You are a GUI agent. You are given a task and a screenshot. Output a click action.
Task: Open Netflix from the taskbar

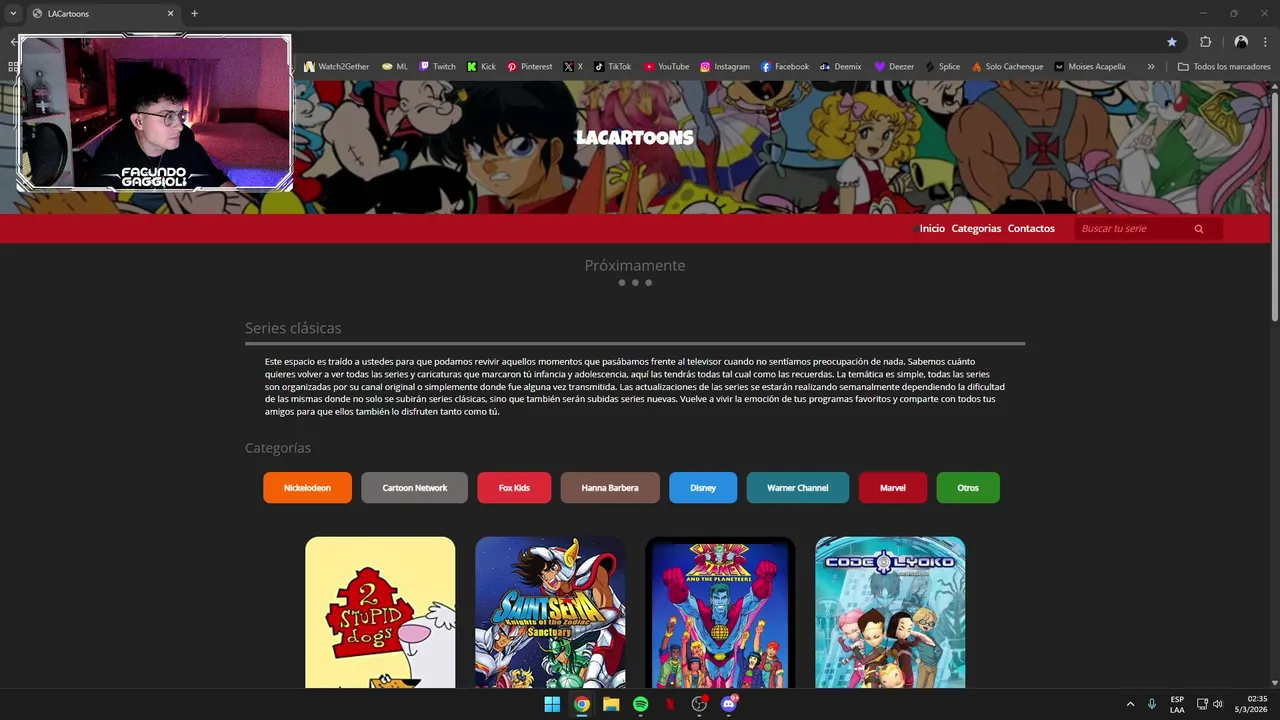click(670, 704)
